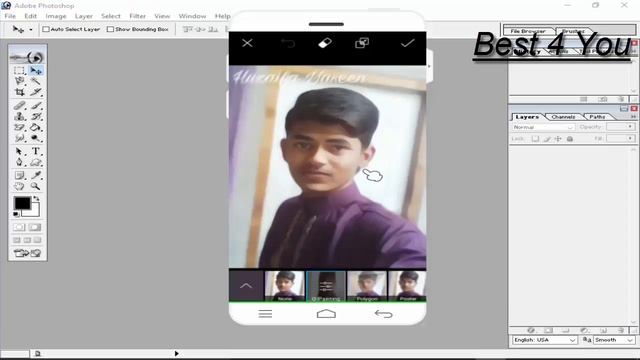The height and width of the screenshot is (360, 640).
Task: Select the Brush tool
Action: tap(36, 106)
